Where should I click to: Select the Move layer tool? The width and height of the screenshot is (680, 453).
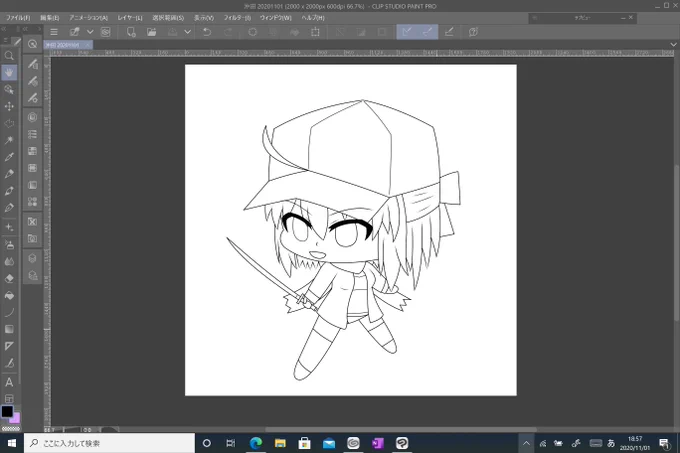[9, 106]
